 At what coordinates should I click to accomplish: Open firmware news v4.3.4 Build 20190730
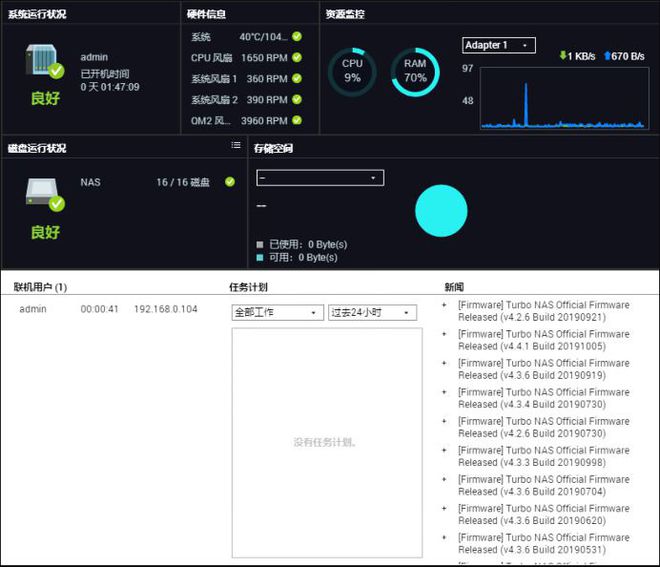[x=543, y=398]
